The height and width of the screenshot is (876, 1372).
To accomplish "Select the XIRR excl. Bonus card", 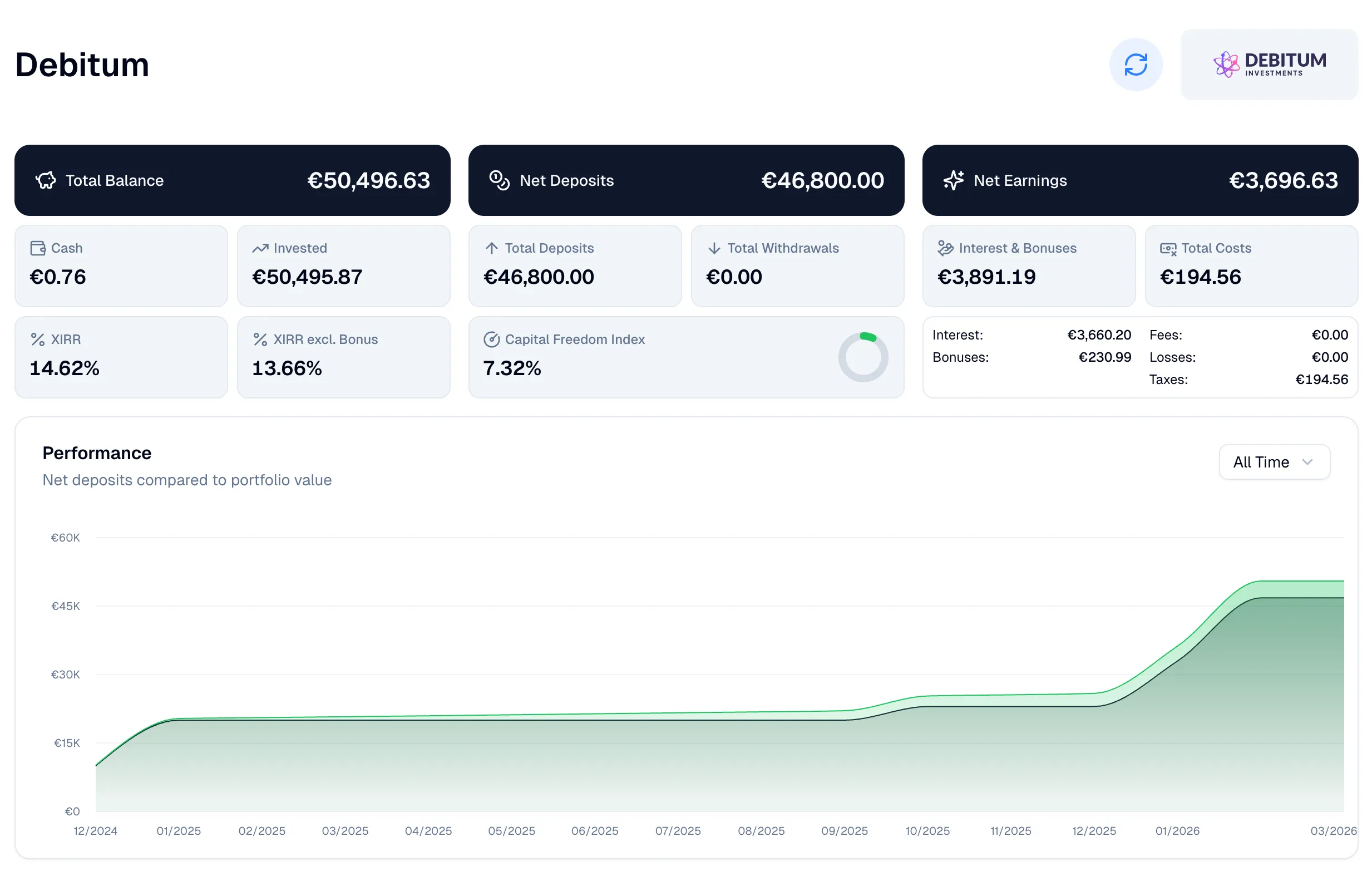I will 344,357.
